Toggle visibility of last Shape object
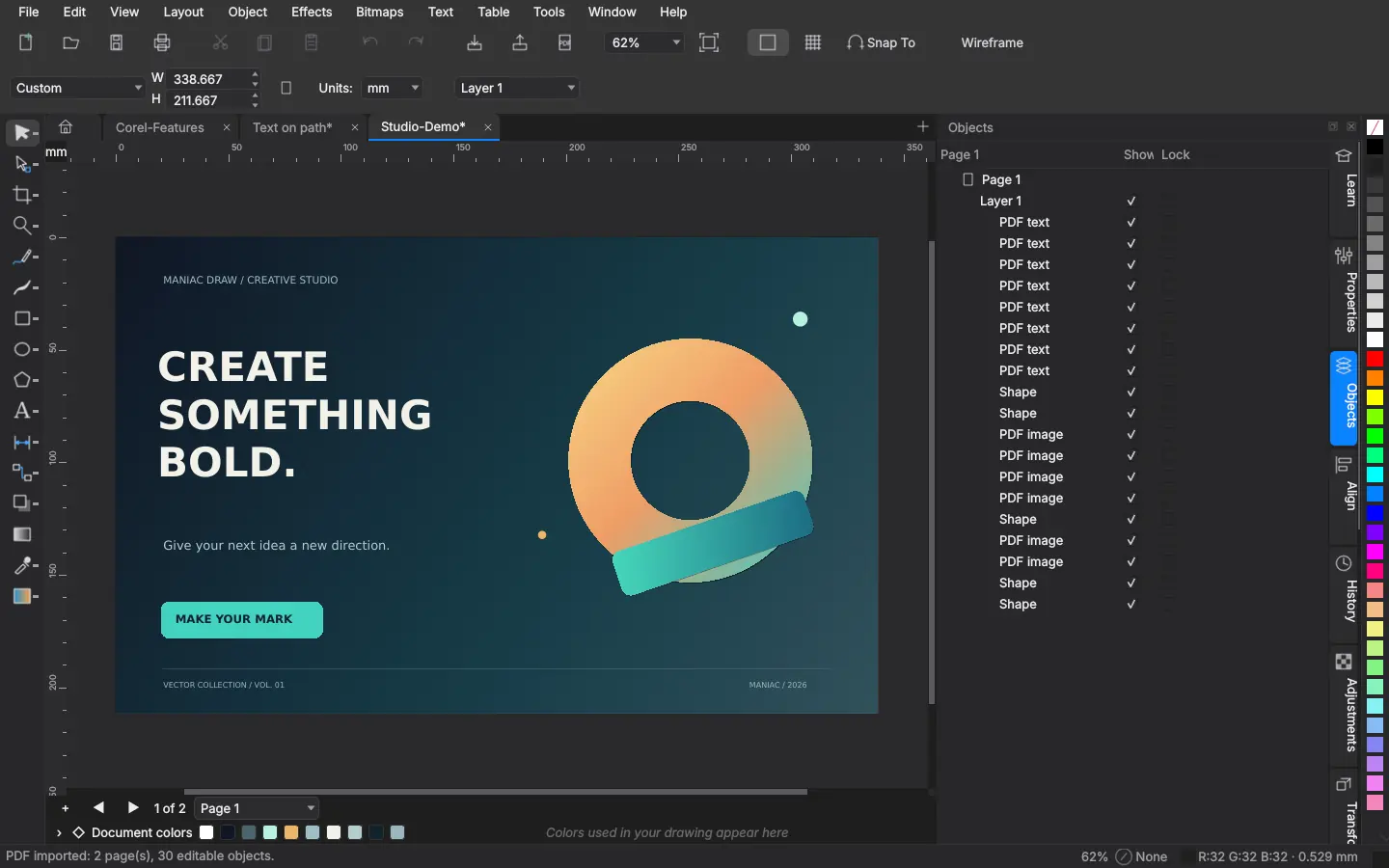The image size is (1389, 868). pyautogui.click(x=1131, y=604)
